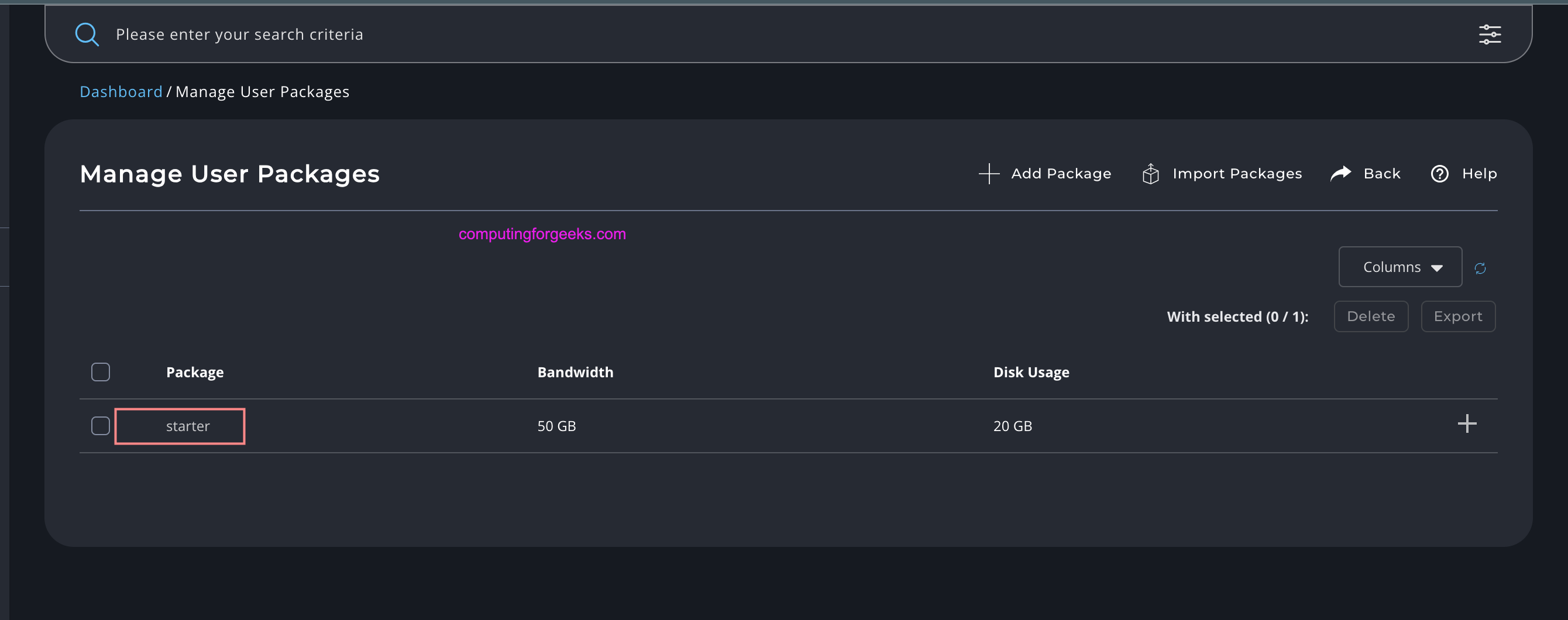The image size is (1568, 620).
Task: Click the Import Packages label
Action: click(x=1237, y=173)
